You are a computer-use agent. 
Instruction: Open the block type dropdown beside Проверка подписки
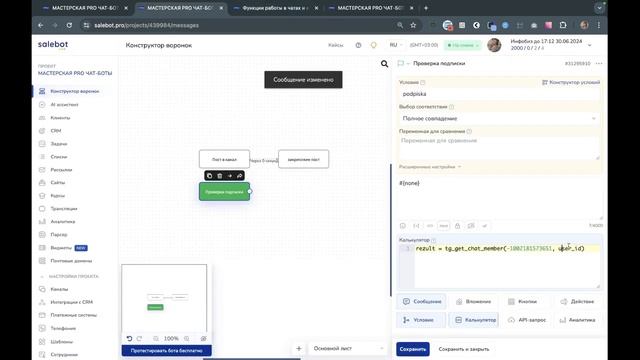pyautogui.click(x=403, y=64)
